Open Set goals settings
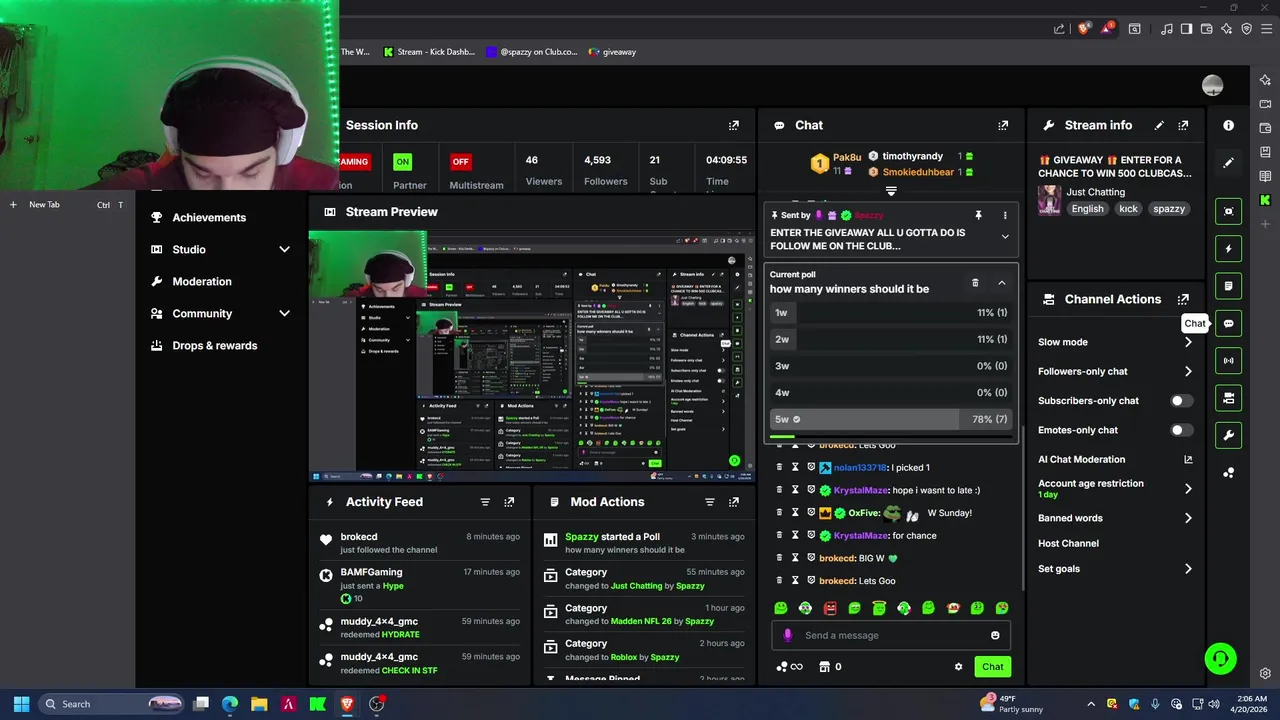The image size is (1280, 720). [1115, 569]
